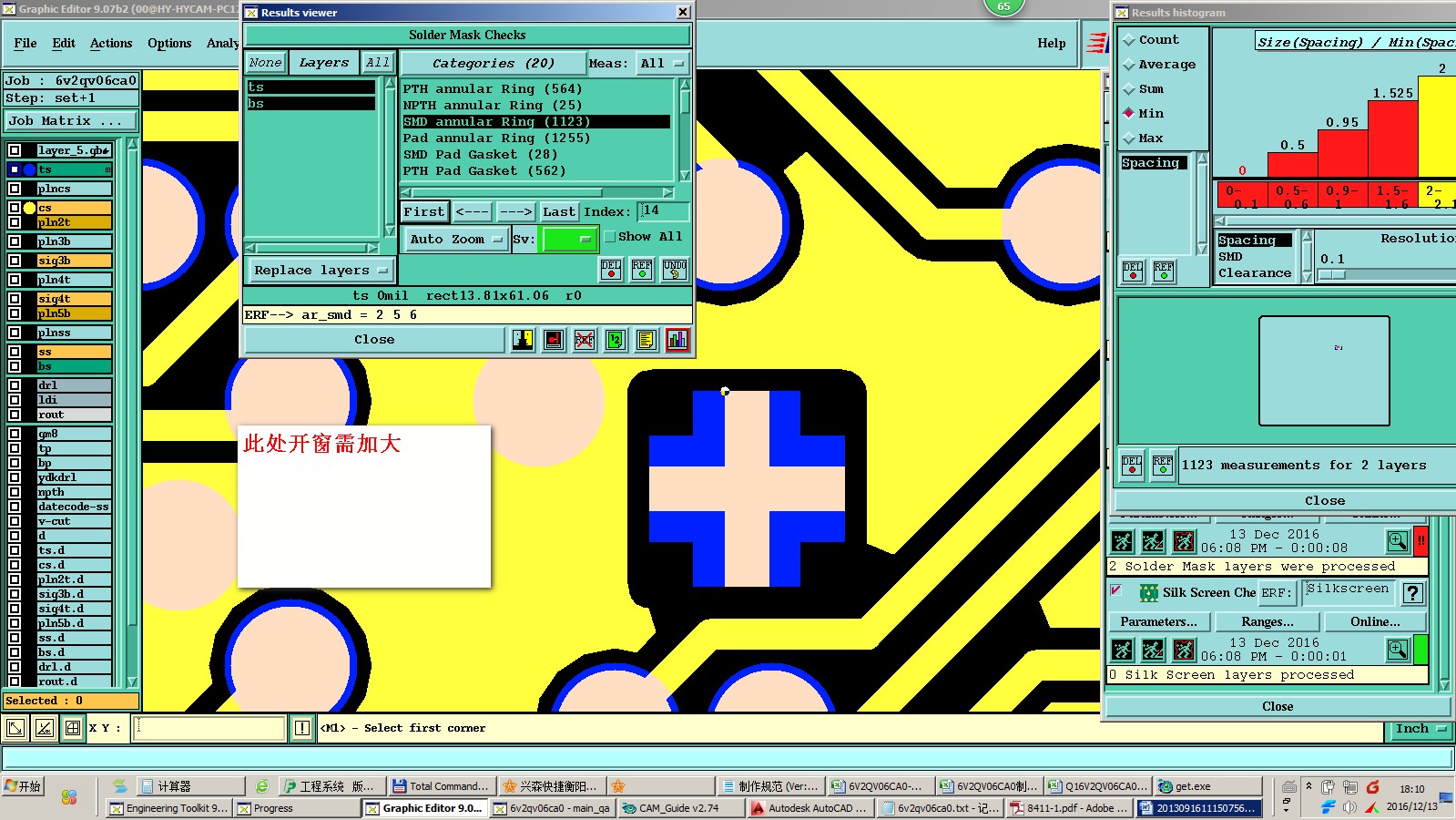1456x820 pixels.
Task: Open the Edit menu
Action: click(x=64, y=43)
